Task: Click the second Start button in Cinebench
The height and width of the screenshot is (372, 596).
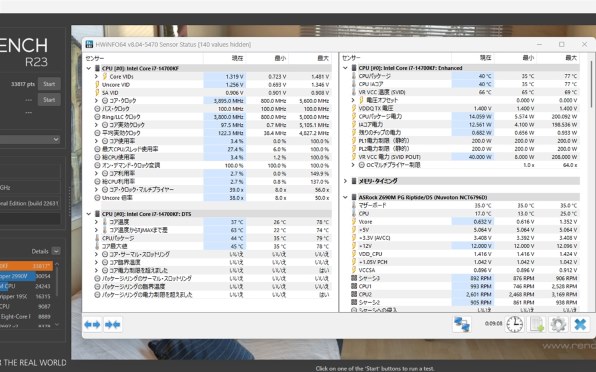Action: 49,100
